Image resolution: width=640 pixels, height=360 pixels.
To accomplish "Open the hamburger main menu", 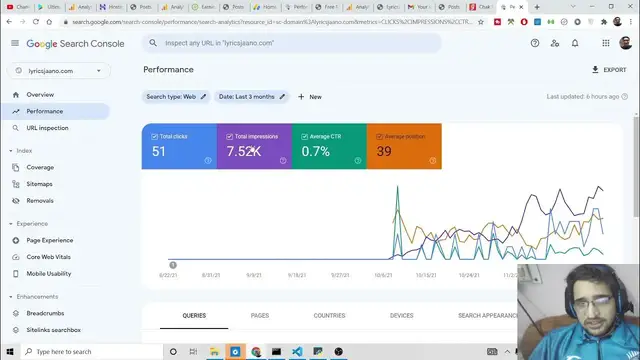I will (15, 43).
